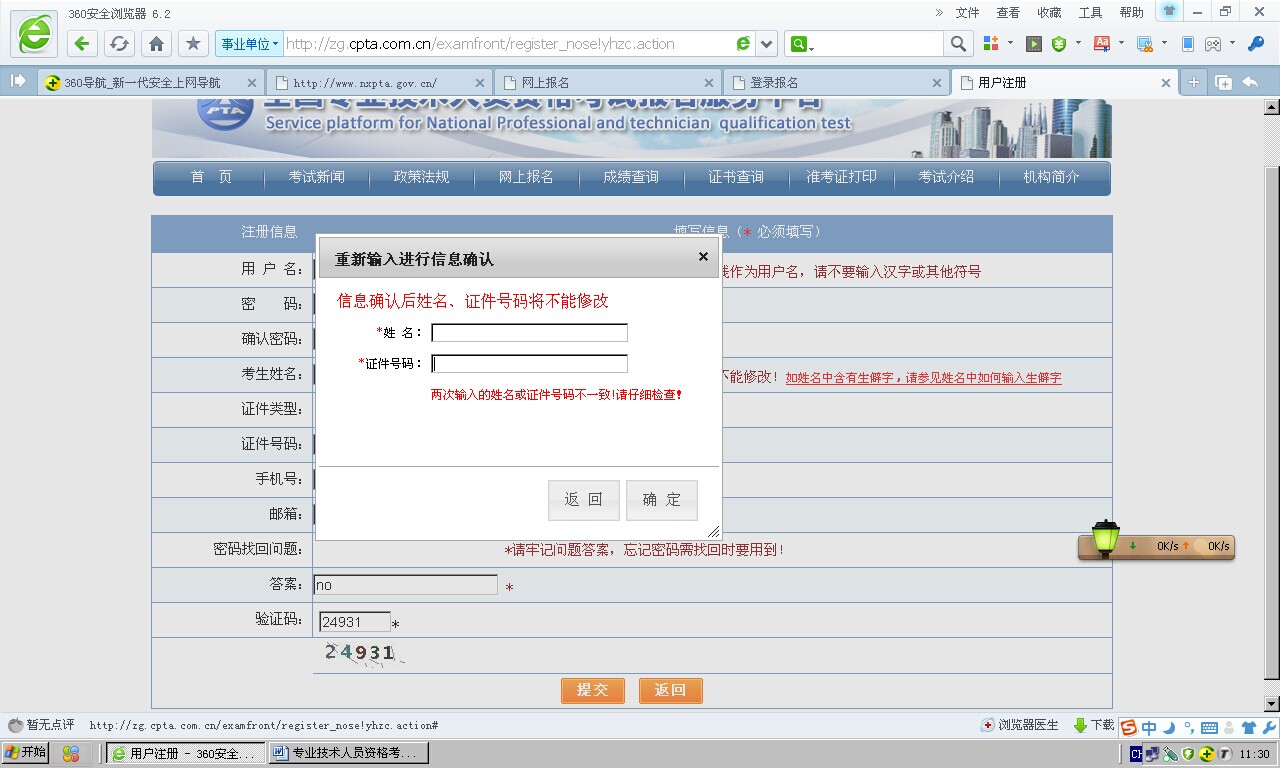Open the 下载 downloads button
Image resolution: width=1280 pixels, height=768 pixels.
click(x=1094, y=725)
